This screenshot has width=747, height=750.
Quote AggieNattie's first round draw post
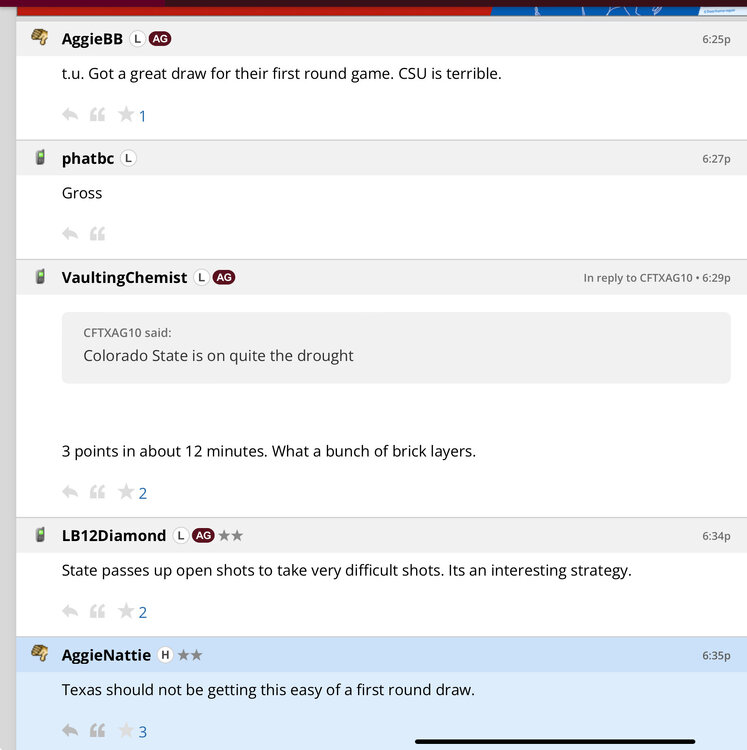pos(98,731)
